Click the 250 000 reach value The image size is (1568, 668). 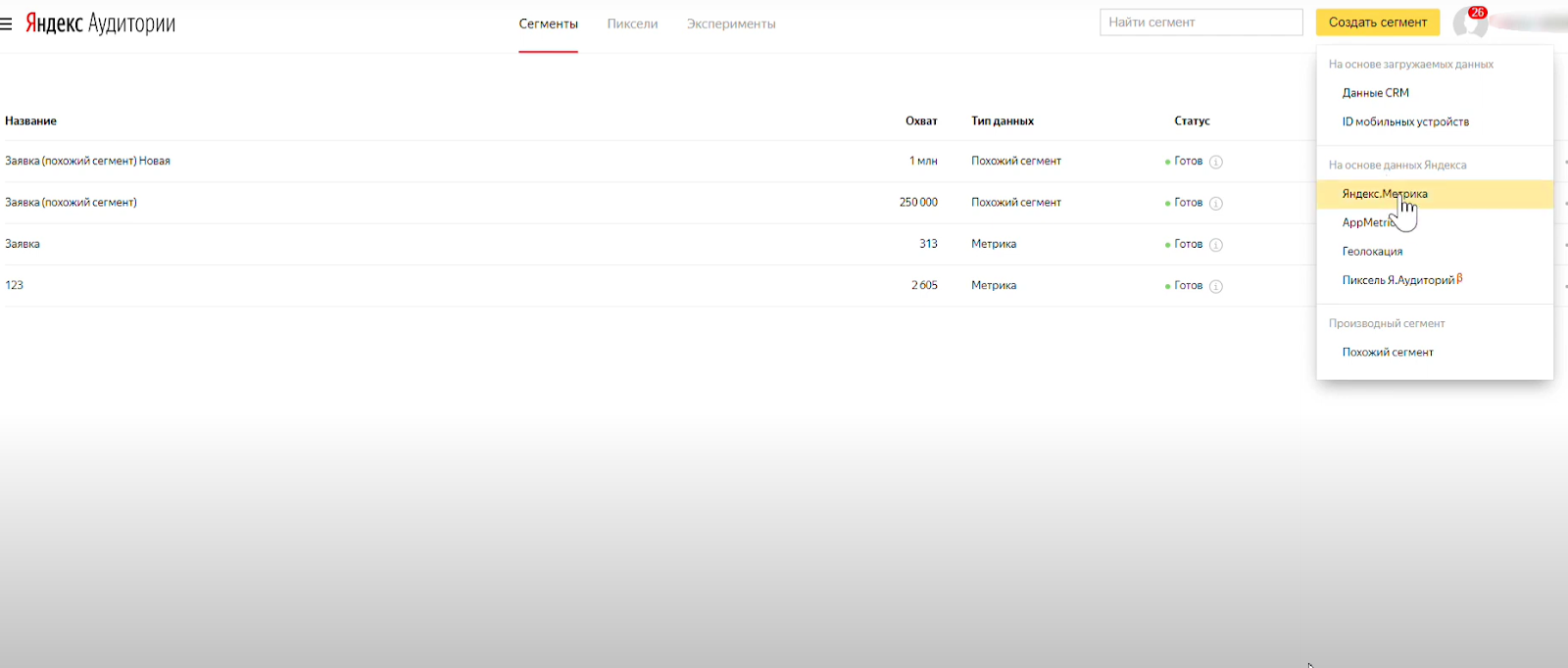coord(918,203)
